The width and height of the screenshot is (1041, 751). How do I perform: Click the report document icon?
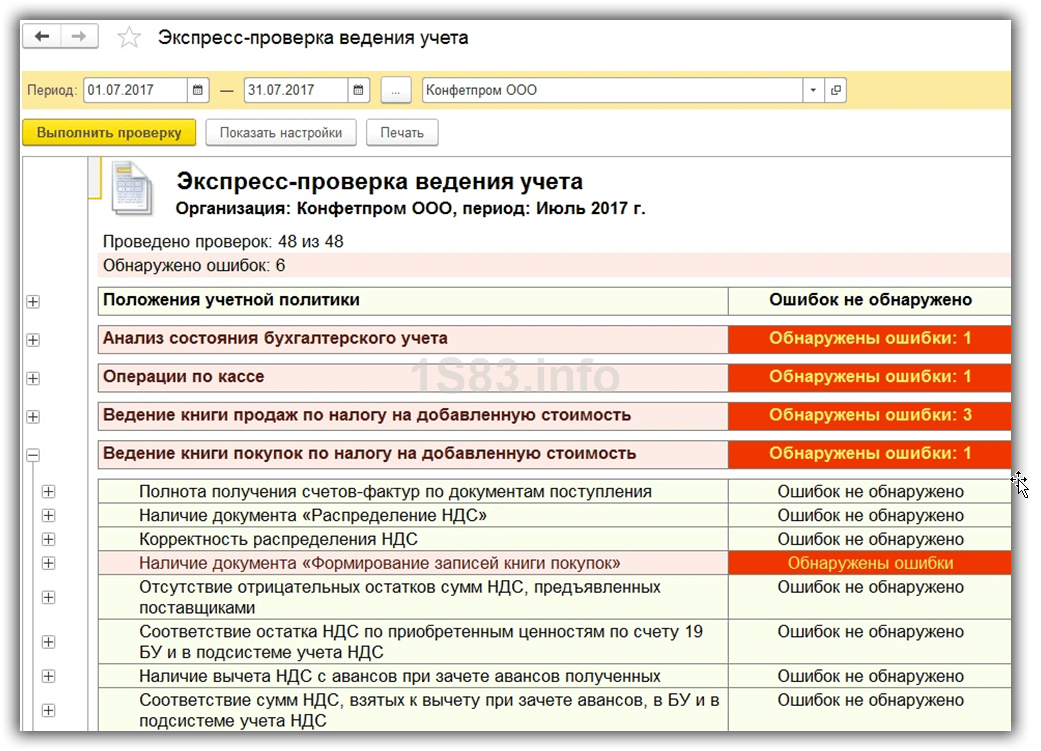click(x=131, y=187)
